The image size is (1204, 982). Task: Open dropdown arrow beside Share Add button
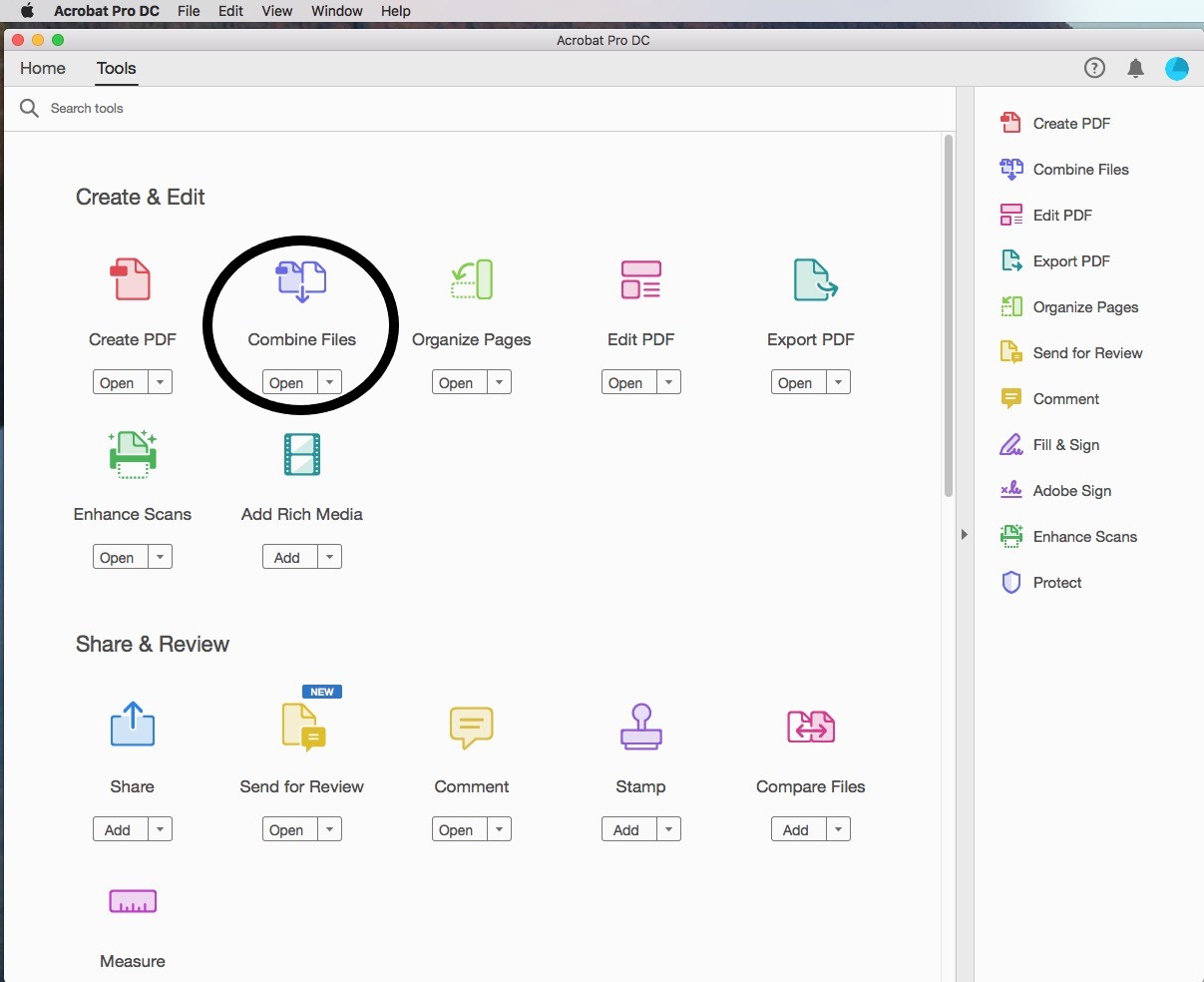161,830
